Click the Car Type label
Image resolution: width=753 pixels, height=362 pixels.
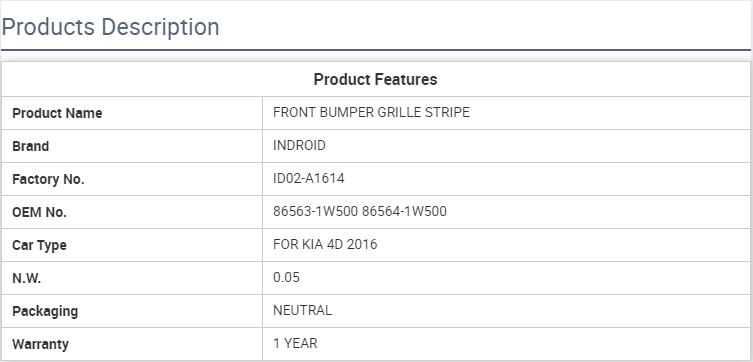click(39, 245)
